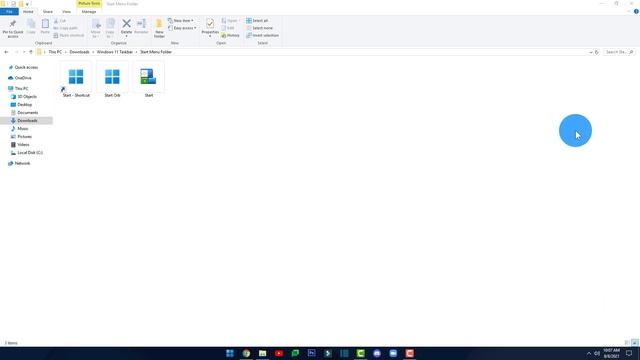Click the Copy icon in Clipboard group

click(31, 27)
